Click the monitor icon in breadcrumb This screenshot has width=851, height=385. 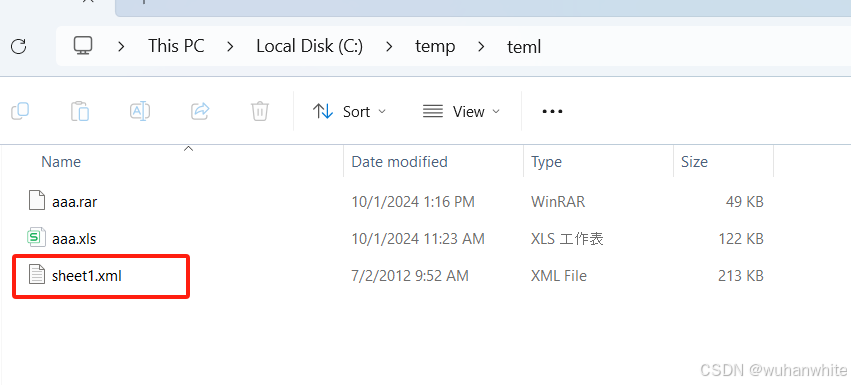coord(83,46)
